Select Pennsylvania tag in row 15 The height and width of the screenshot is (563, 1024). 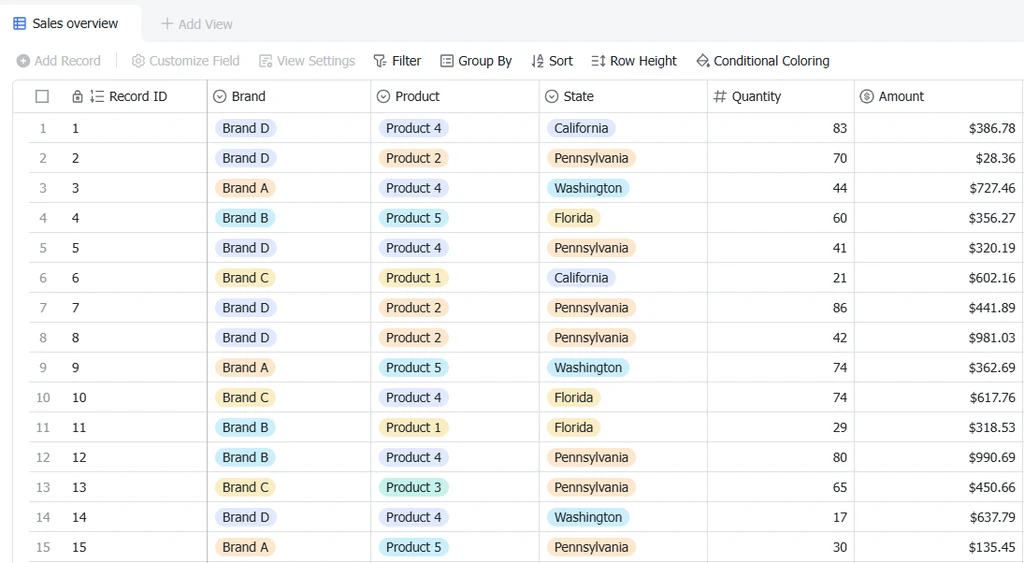(591, 547)
